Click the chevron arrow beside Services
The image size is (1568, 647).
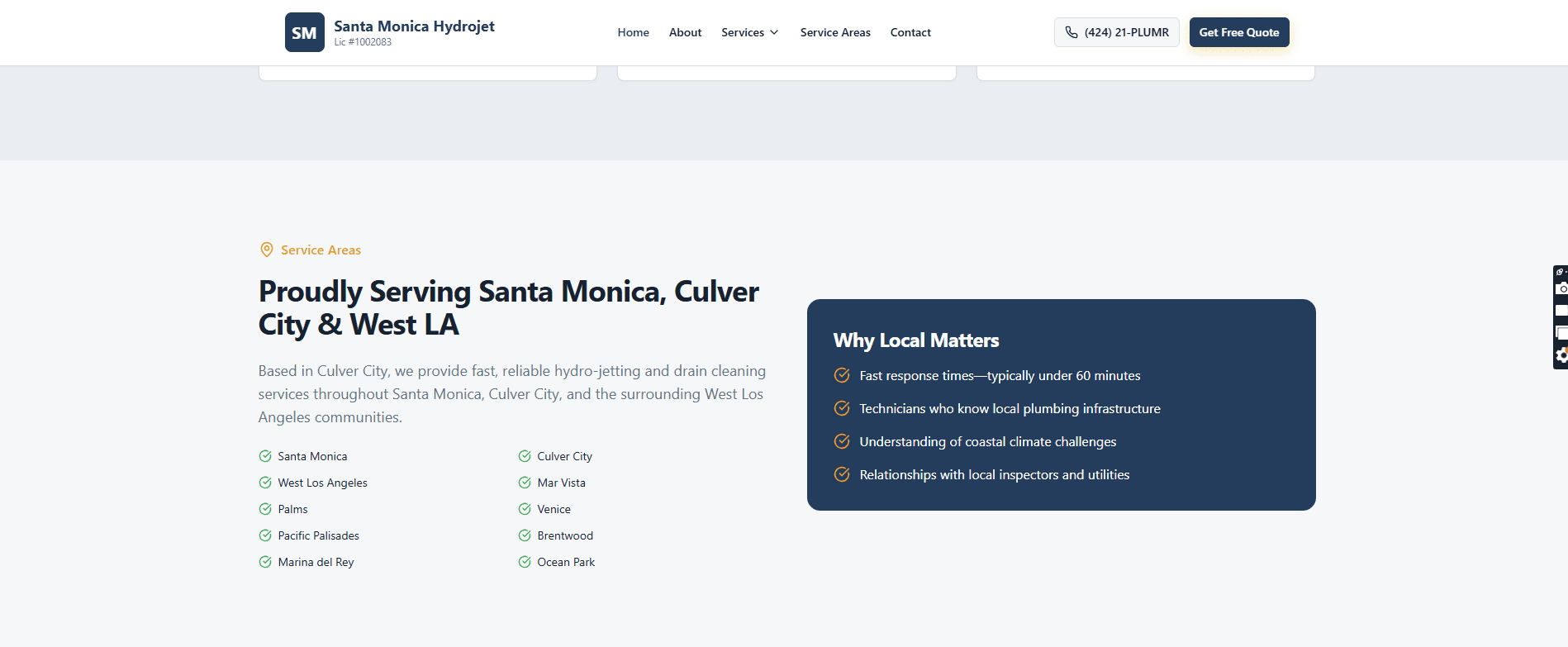click(774, 32)
